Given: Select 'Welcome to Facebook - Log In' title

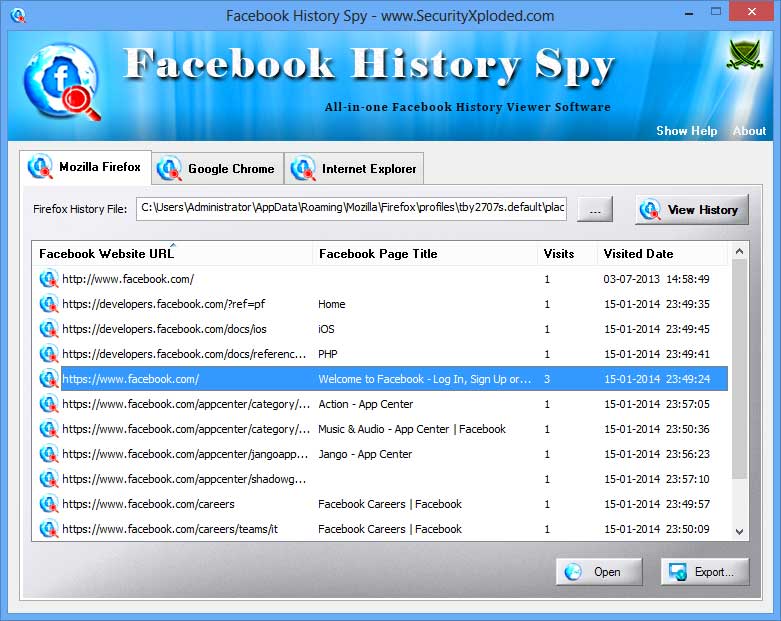Looking at the screenshot, I should 425,379.
